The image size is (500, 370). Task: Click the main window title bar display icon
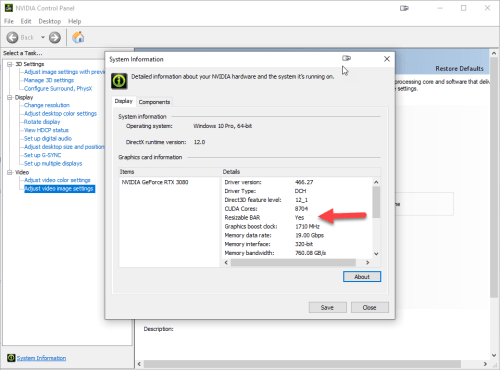[404, 8]
